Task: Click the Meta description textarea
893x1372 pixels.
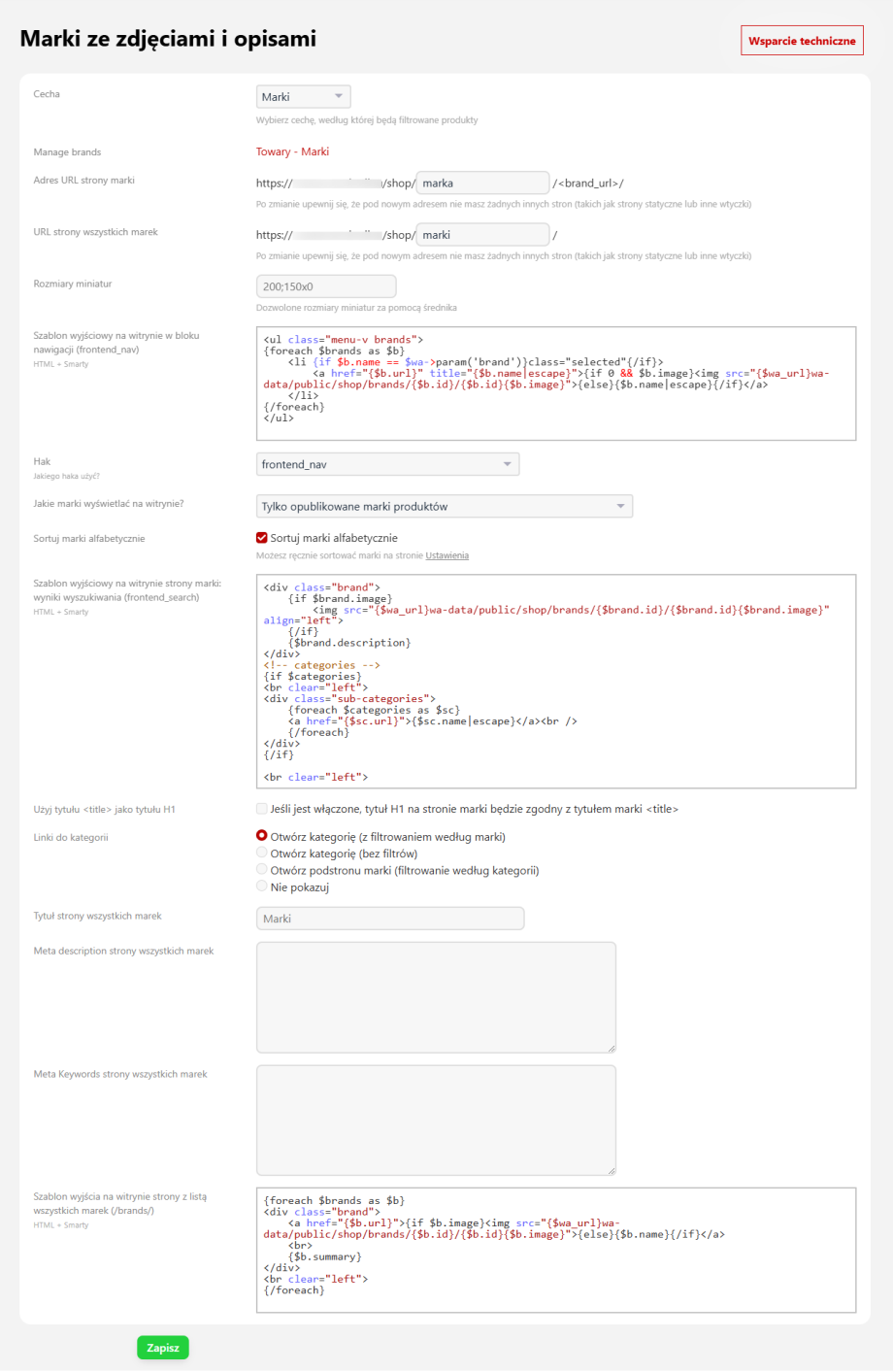Action: [436, 997]
